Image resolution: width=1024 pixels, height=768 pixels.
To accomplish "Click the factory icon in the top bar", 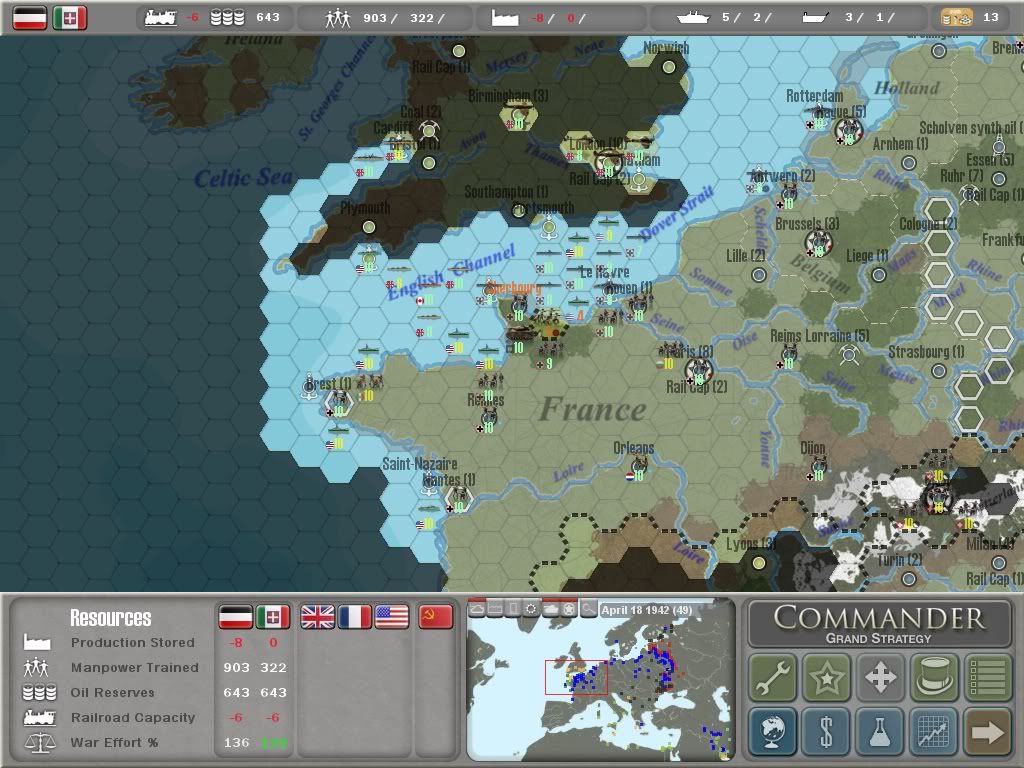I will click(x=505, y=18).
